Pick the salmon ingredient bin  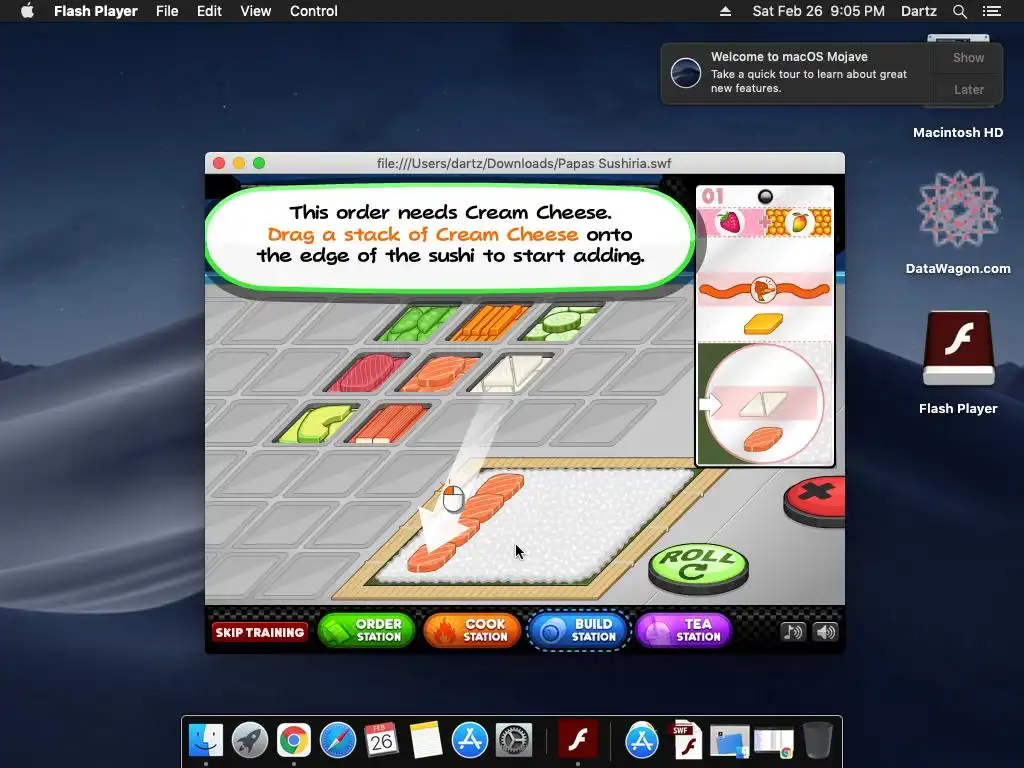click(x=439, y=373)
